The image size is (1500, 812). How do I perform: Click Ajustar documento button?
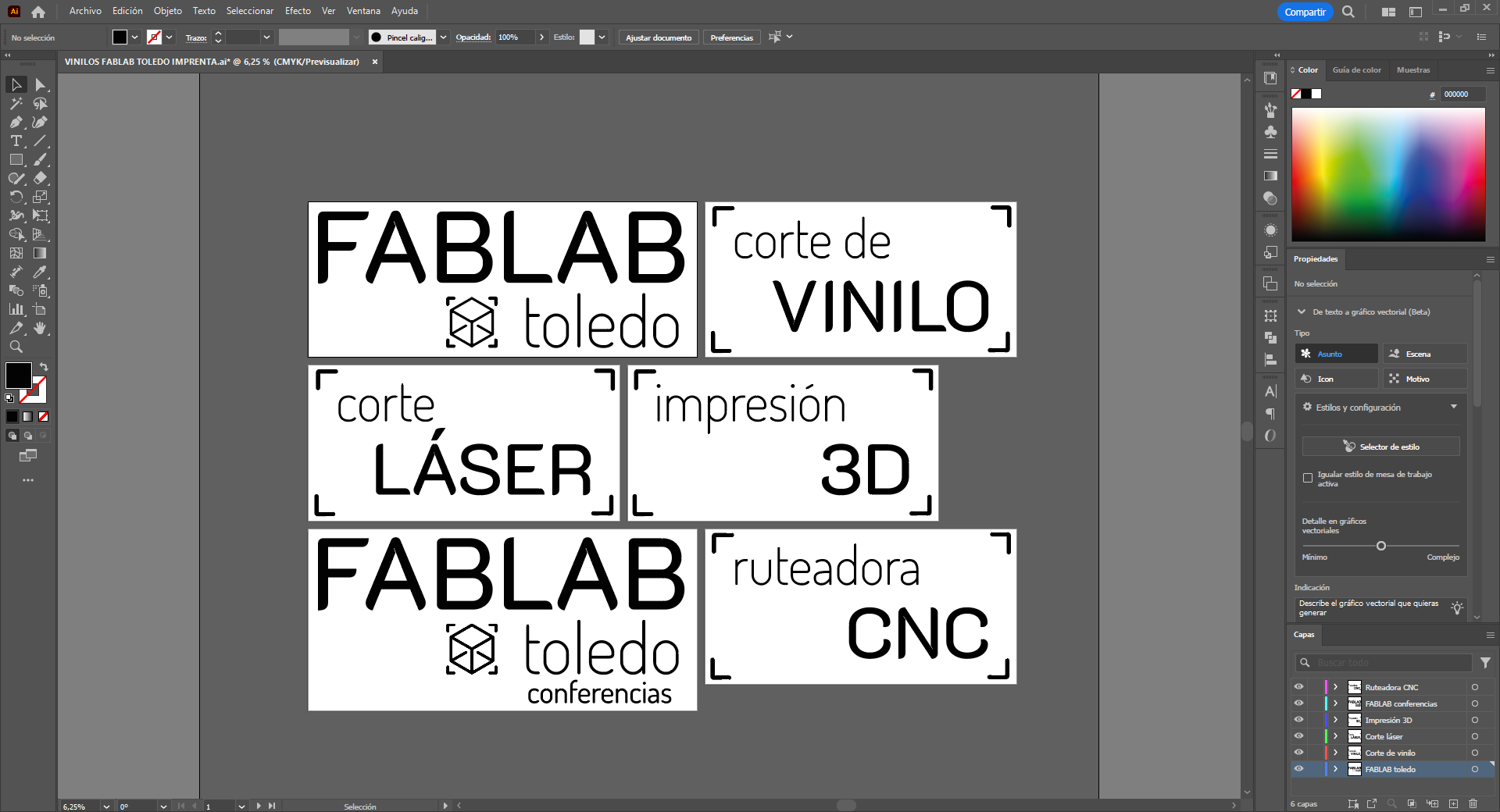[x=659, y=37]
